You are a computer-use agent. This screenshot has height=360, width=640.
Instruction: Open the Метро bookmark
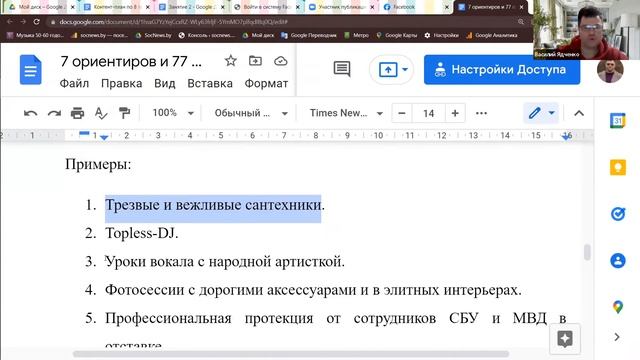[x=357, y=36]
